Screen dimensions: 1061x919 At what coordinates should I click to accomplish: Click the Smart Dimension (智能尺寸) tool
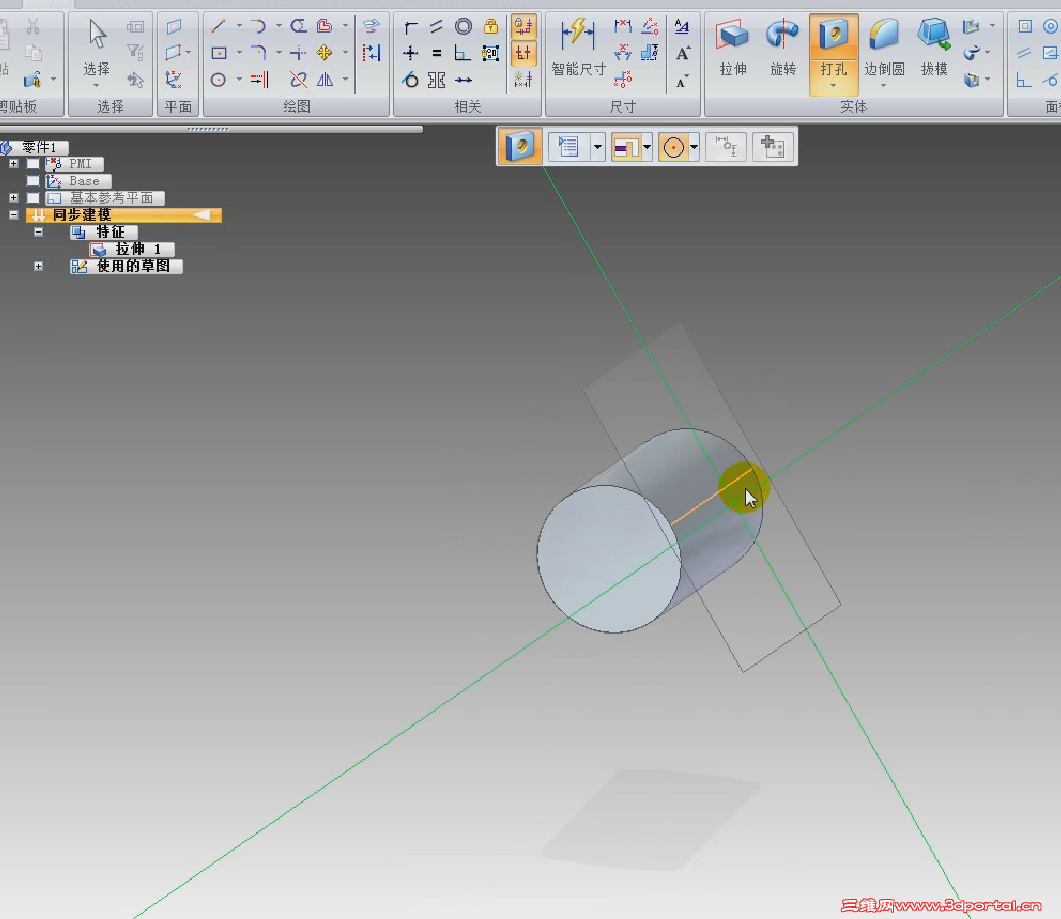click(x=578, y=47)
